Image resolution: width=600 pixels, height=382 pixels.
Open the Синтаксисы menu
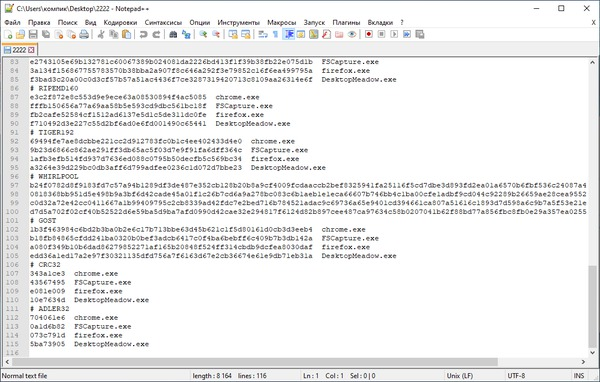point(163,23)
